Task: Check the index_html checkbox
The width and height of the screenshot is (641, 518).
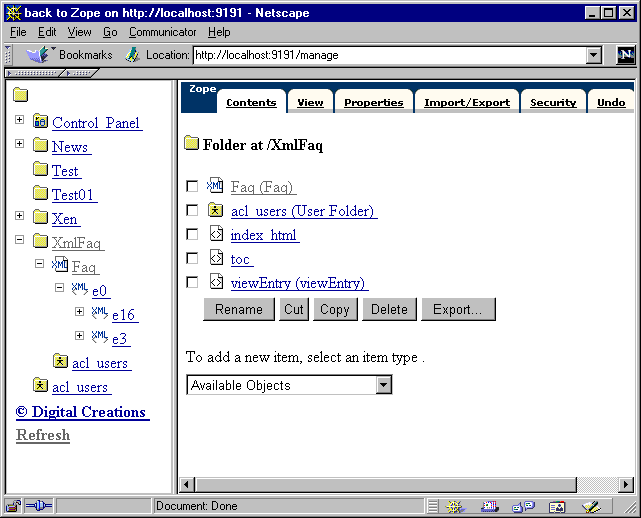Action: click(x=192, y=234)
